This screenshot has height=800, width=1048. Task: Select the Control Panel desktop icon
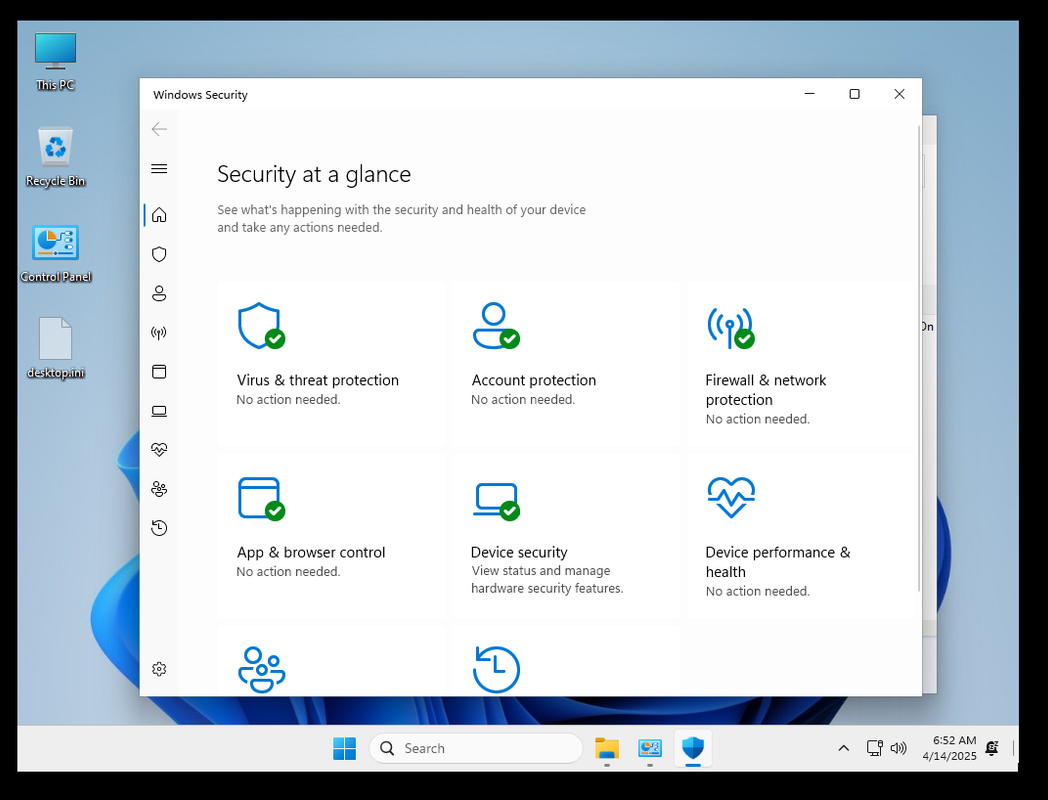[55, 254]
